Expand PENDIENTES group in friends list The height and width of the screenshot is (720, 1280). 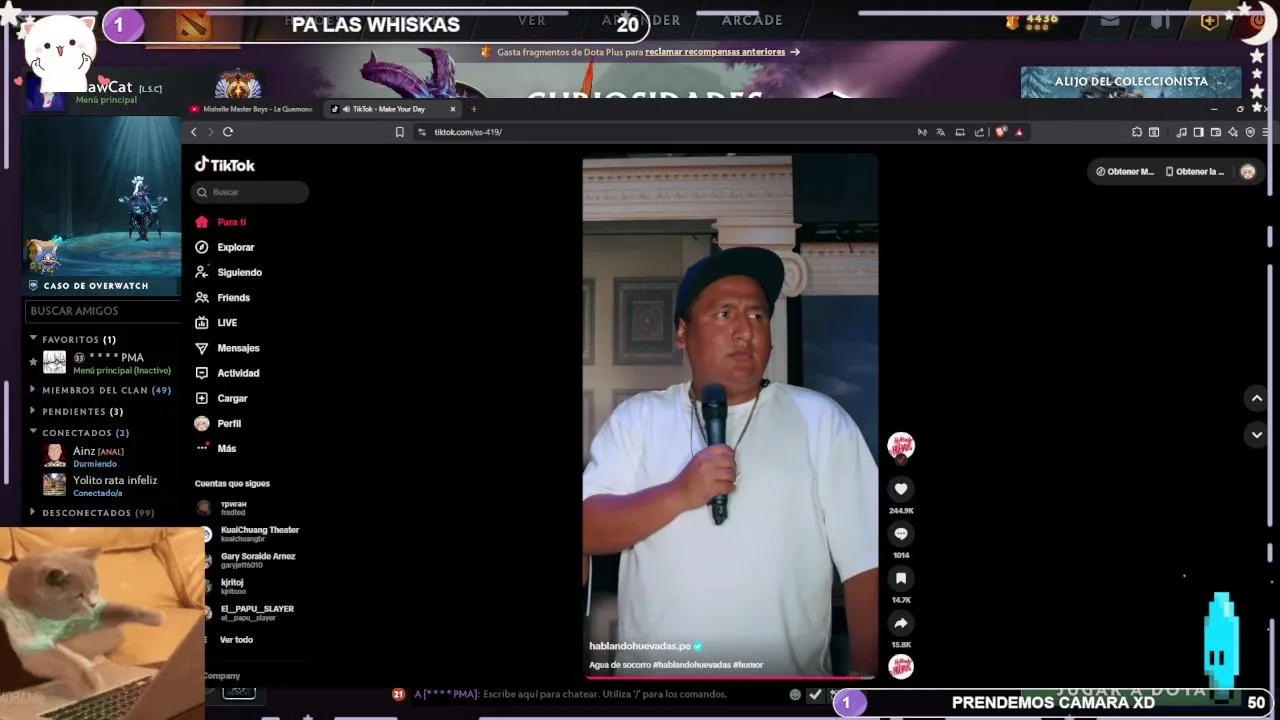click(x=76, y=412)
